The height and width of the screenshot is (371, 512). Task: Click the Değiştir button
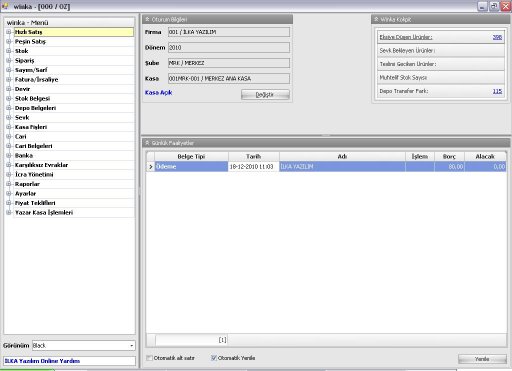265,95
